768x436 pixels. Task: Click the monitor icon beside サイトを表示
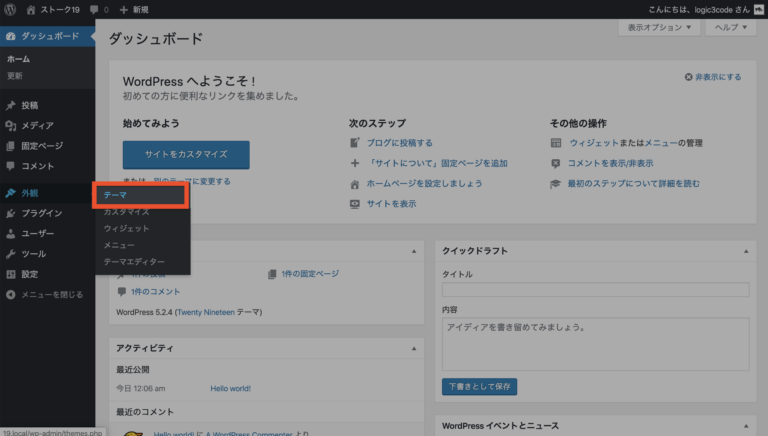click(355, 204)
